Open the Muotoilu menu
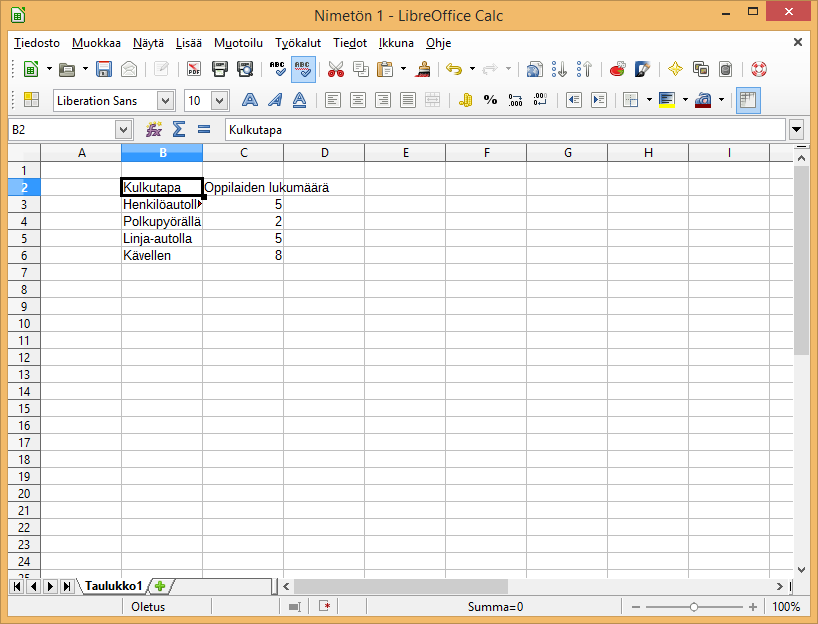The height and width of the screenshot is (624, 818). (238, 43)
